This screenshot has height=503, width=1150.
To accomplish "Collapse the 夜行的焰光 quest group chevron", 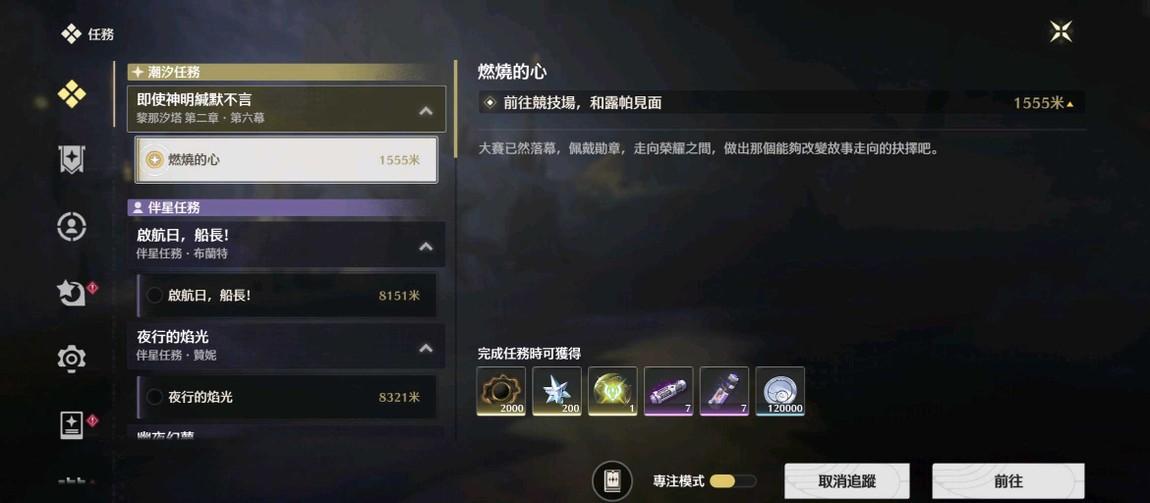I will pos(425,348).
